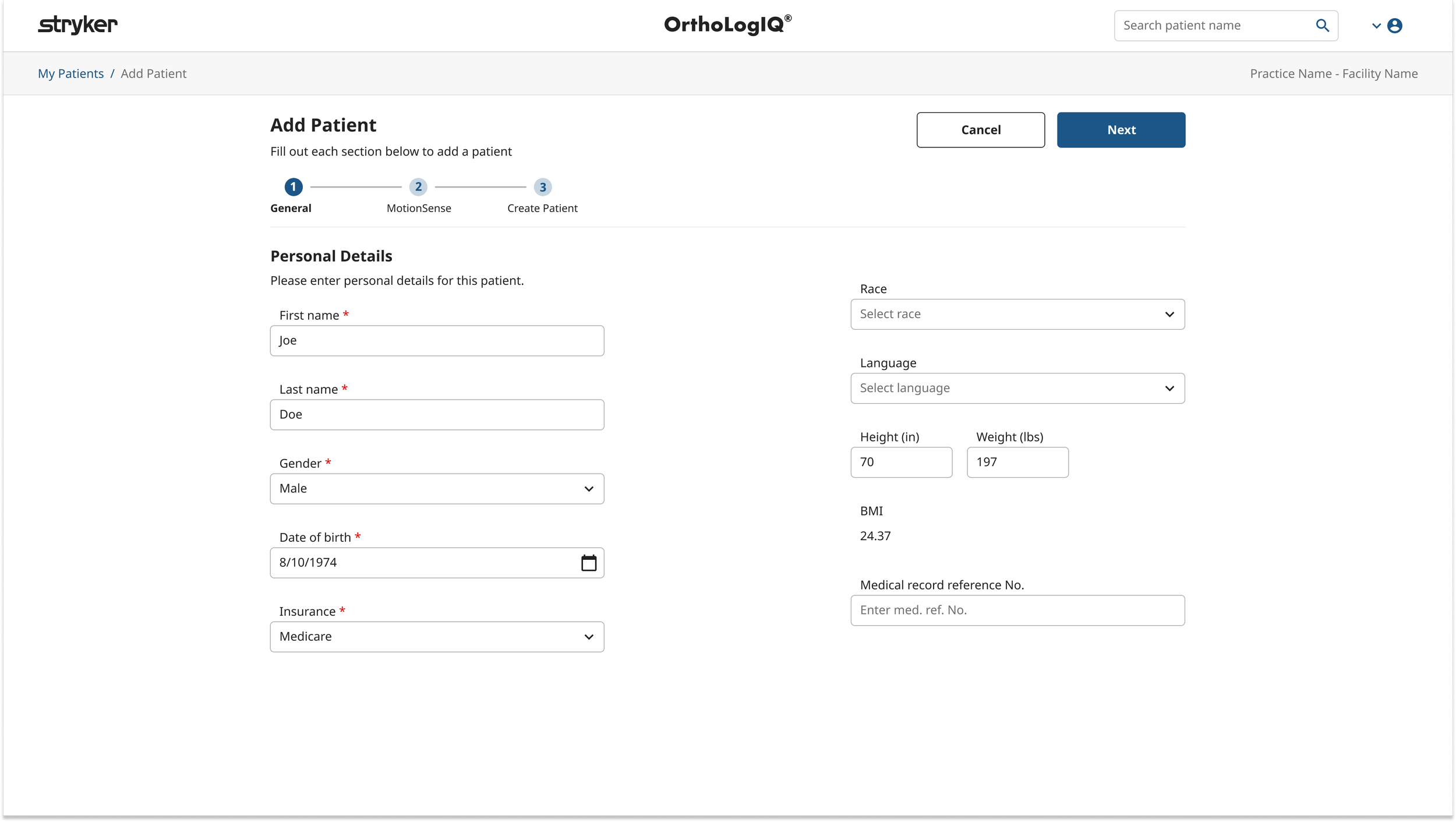Click the Cancel button
The height and width of the screenshot is (822, 1456).
coord(980,129)
